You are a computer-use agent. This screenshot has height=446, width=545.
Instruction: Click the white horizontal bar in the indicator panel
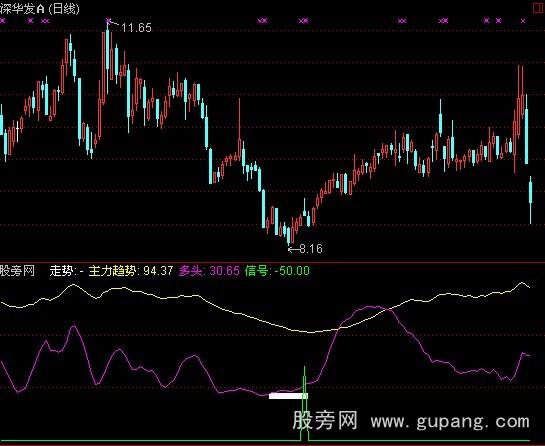click(x=288, y=396)
